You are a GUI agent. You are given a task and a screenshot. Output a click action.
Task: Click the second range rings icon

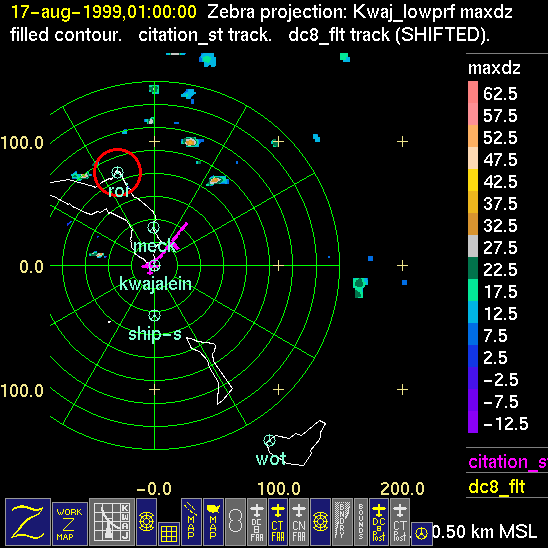coord(320,522)
